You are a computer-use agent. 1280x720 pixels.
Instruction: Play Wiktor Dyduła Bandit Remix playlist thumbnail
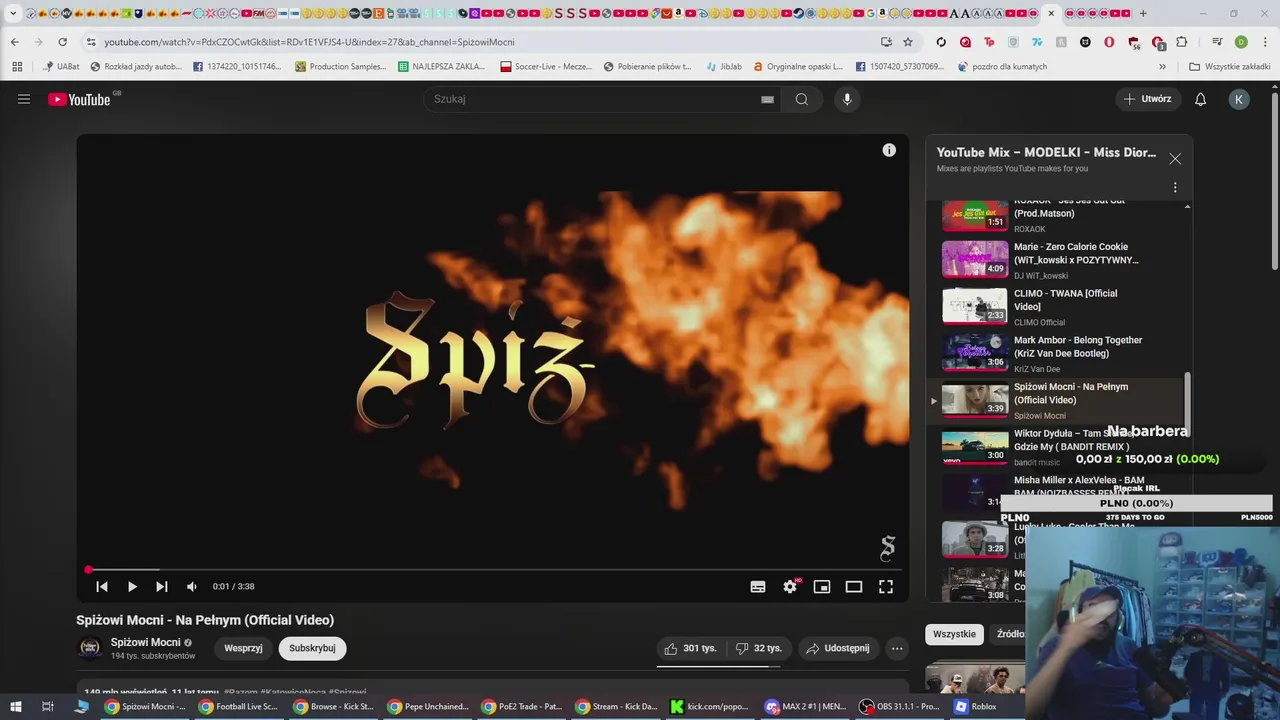click(975, 447)
